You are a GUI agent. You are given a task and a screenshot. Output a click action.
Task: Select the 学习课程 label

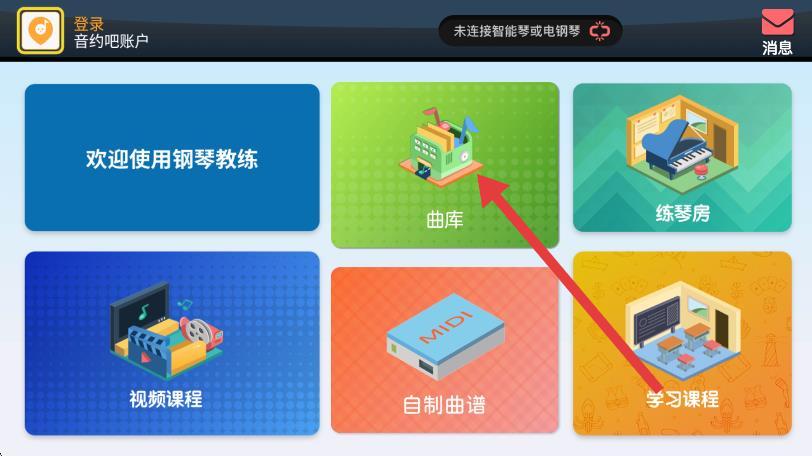point(683,399)
